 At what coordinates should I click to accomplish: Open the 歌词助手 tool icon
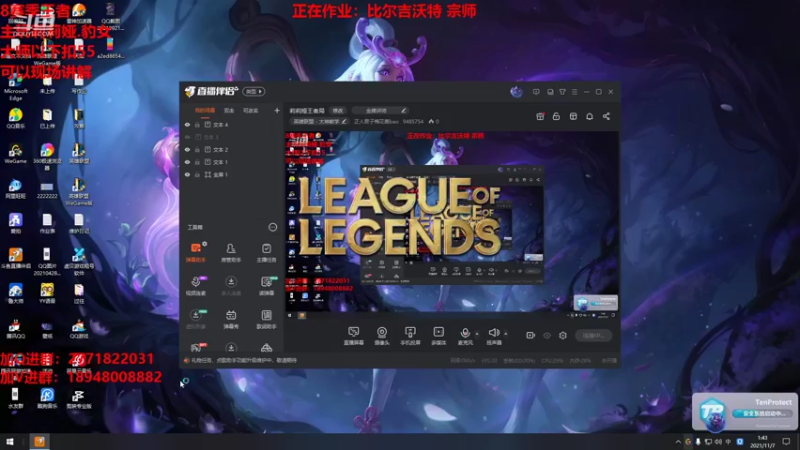tap(266, 319)
